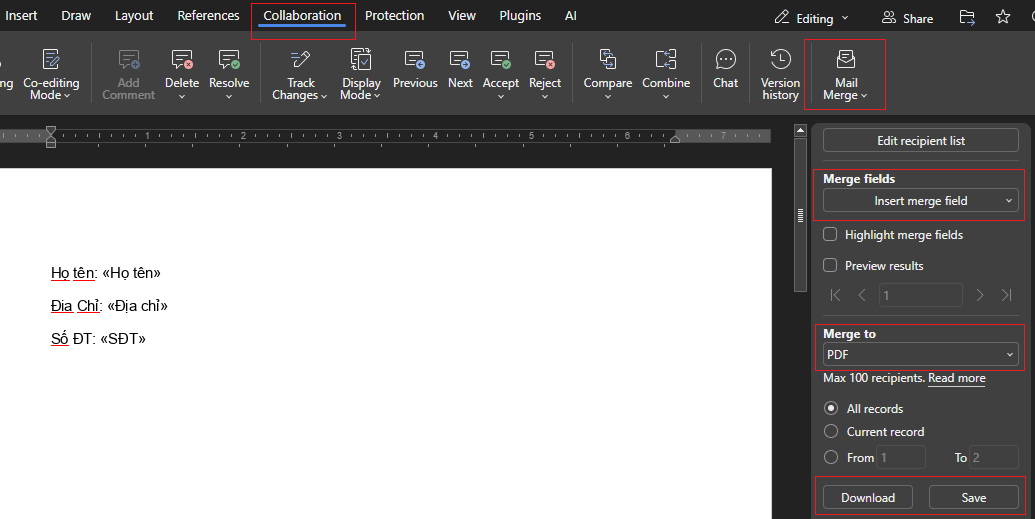Click the Save button
This screenshot has width=1035, height=519.
(x=974, y=498)
